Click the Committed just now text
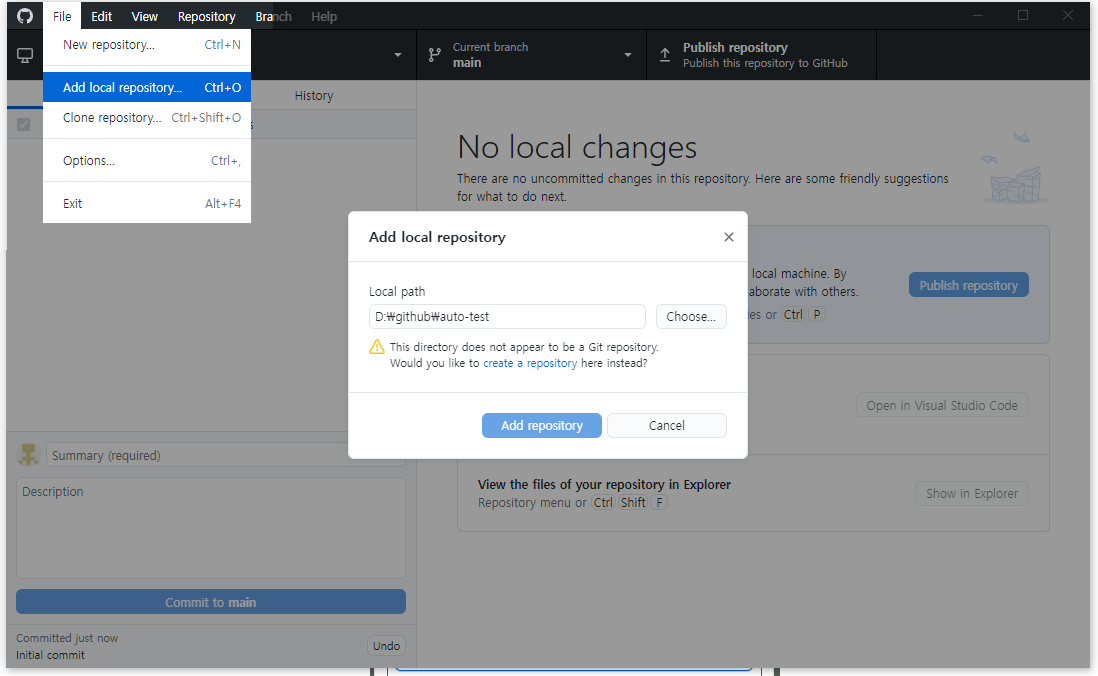Viewport: 1098px width, 676px height. tap(67, 638)
